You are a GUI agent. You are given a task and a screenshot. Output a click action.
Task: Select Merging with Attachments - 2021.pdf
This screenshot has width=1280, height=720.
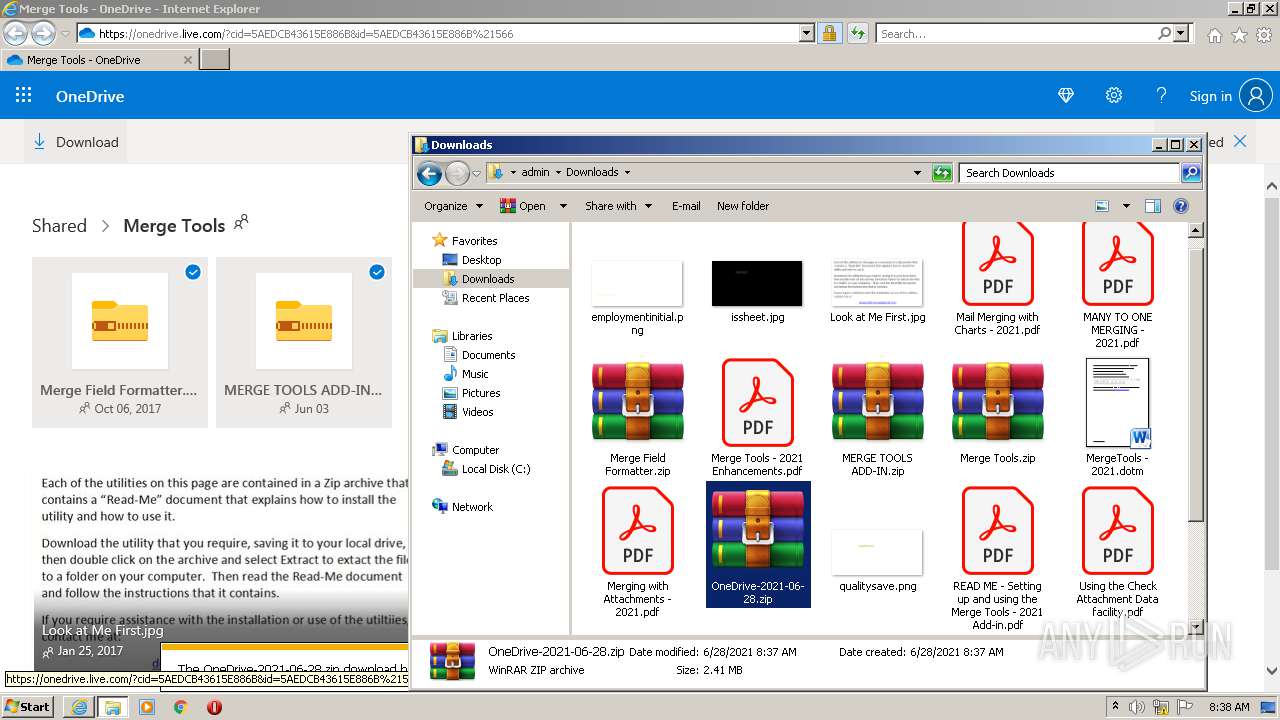[637, 552]
